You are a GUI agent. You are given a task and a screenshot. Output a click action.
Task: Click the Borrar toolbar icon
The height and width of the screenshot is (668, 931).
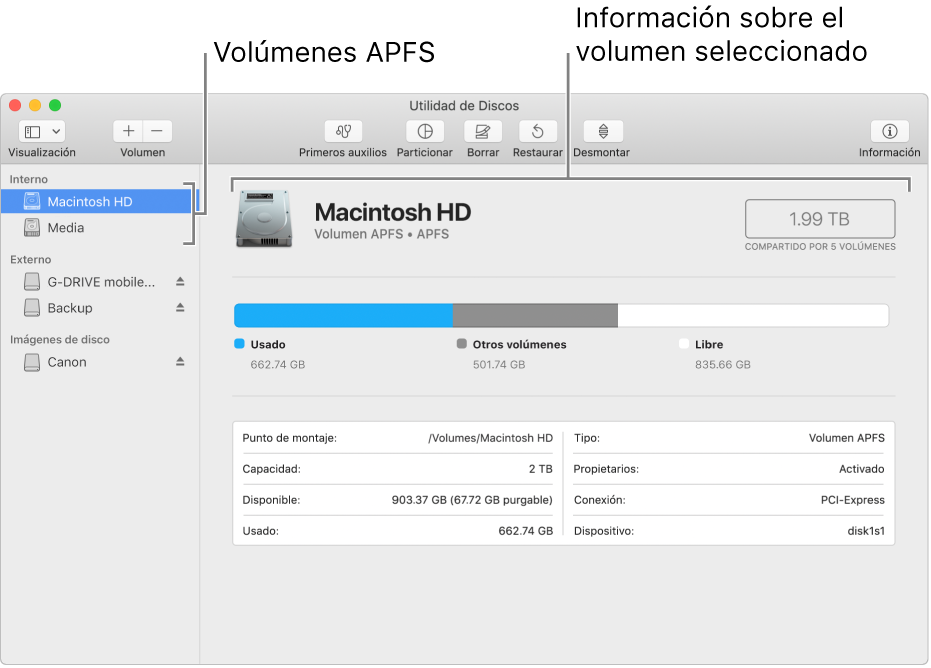coord(483,131)
